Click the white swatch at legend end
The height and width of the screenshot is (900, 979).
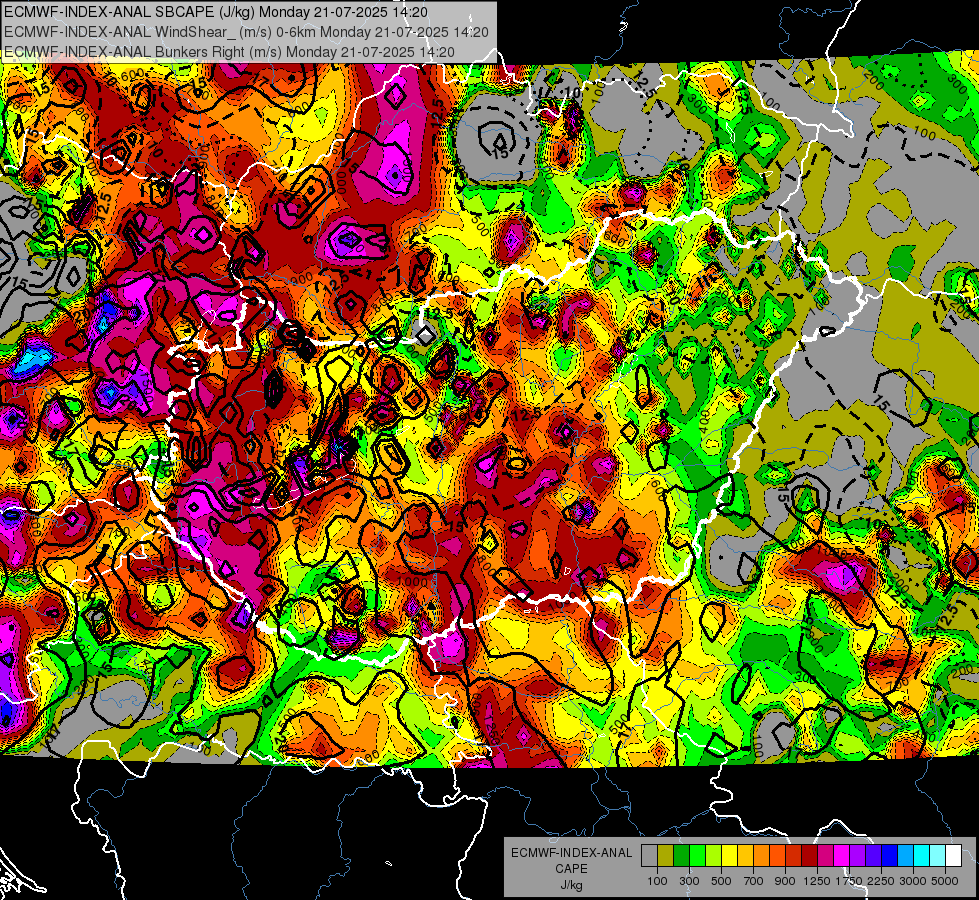click(954, 856)
